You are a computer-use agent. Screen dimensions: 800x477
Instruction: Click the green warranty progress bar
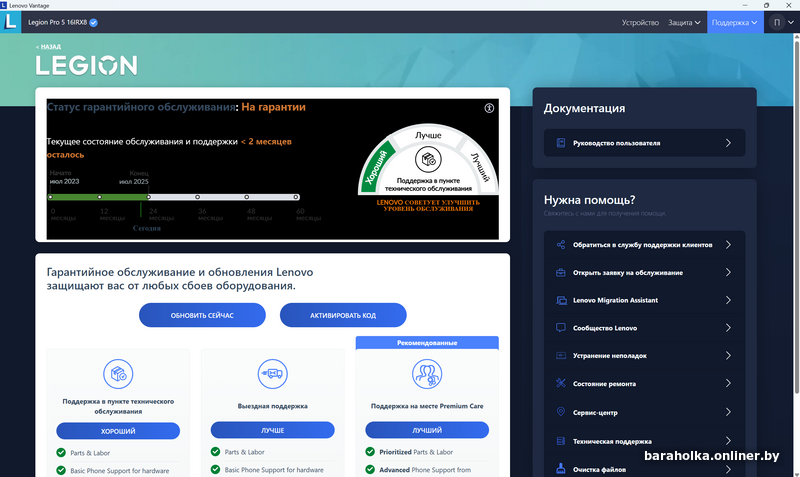click(x=99, y=197)
